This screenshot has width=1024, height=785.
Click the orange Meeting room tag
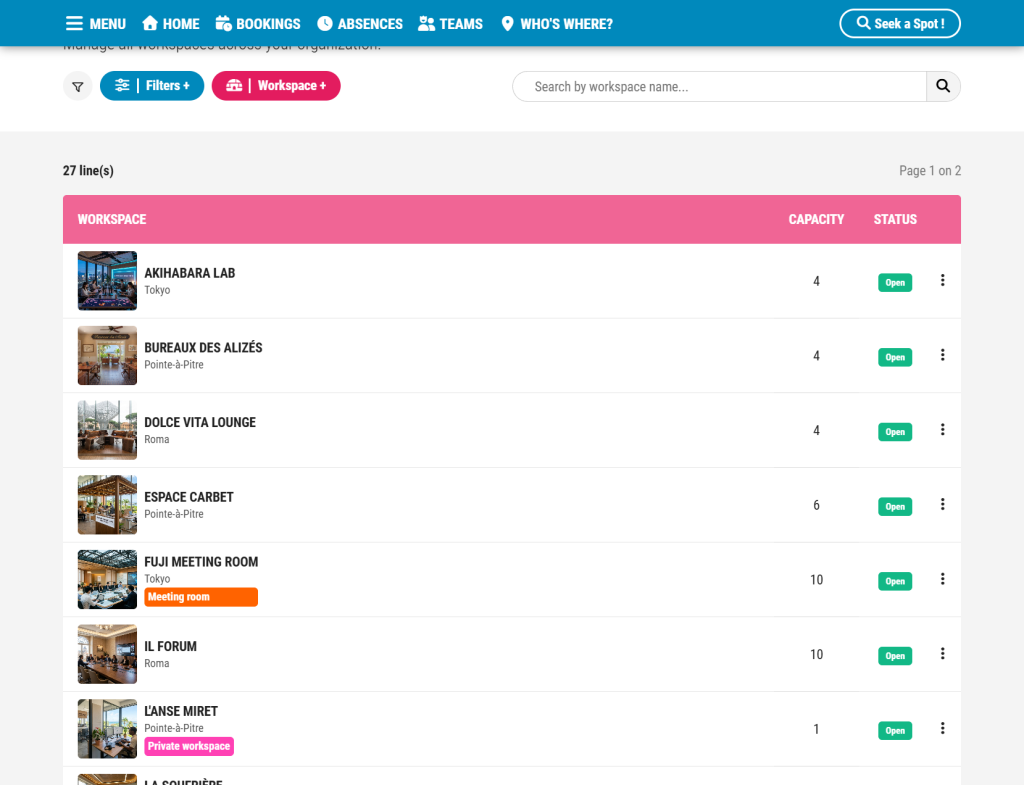(201, 597)
